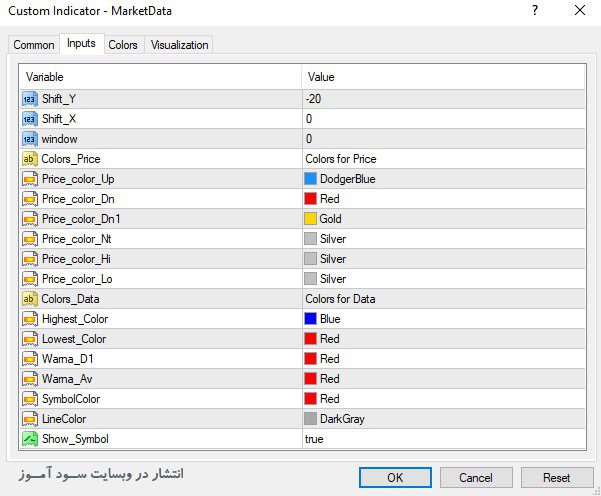Select the SymbolColor variable name
601x496 pixels.
pyautogui.click(x=71, y=399)
